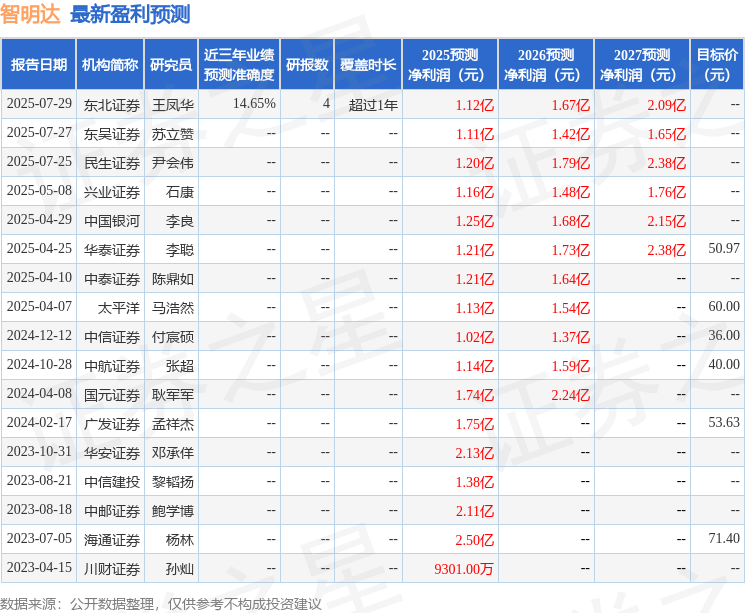Click the 40.00 target price
Viewport: 745px width, 613px height.
coord(724,364)
